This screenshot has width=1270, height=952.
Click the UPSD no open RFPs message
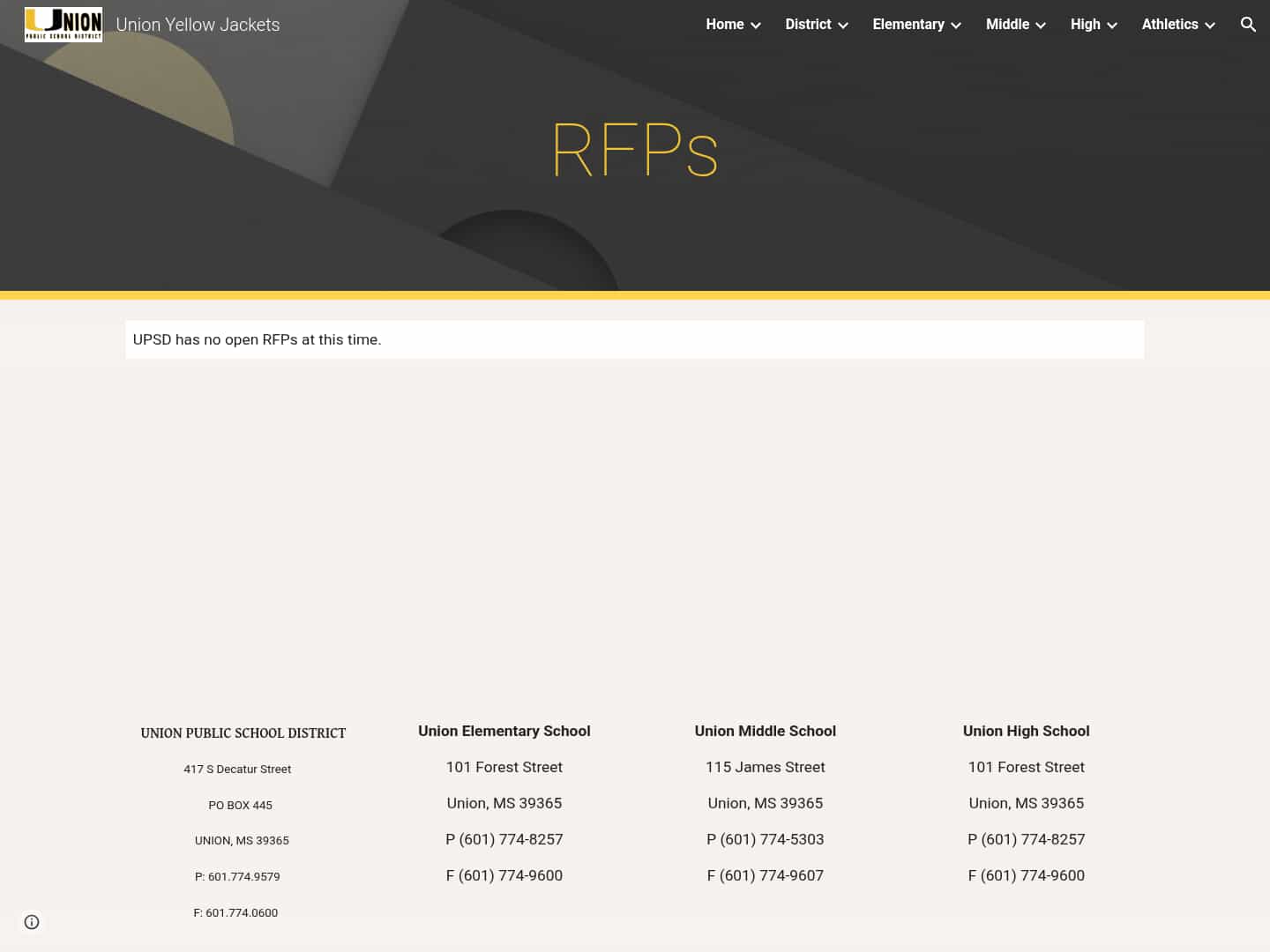click(258, 339)
